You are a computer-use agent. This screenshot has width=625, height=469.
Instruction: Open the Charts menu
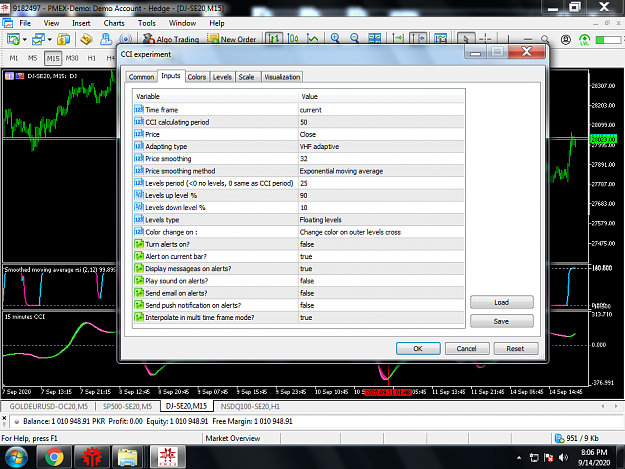click(114, 23)
